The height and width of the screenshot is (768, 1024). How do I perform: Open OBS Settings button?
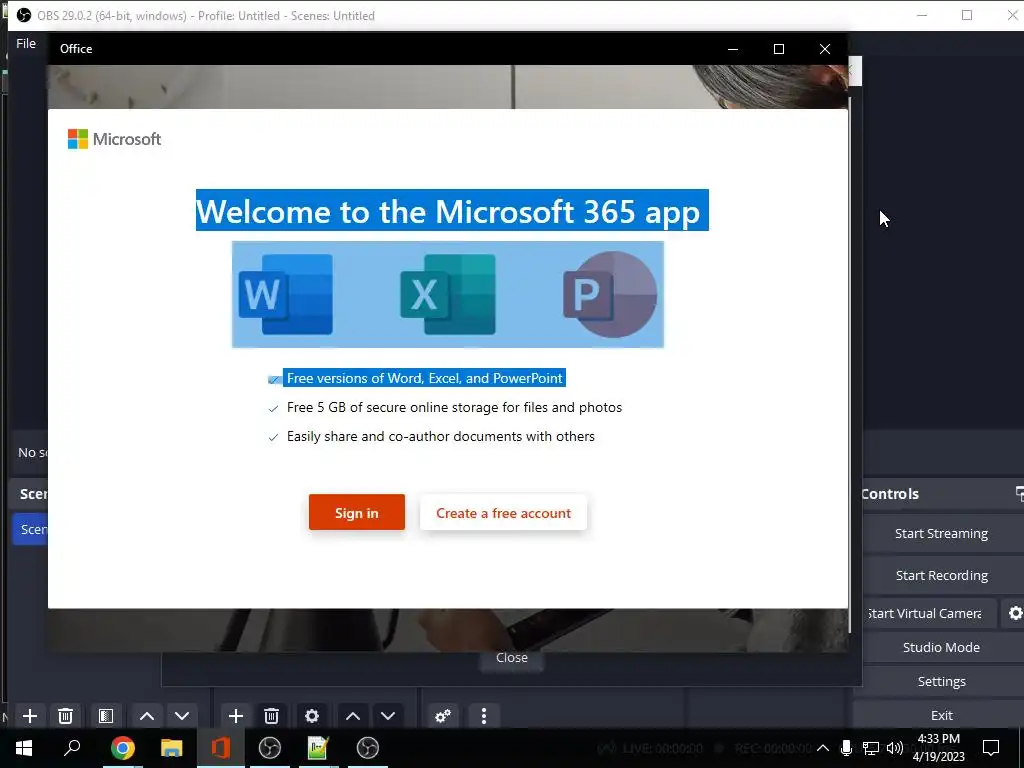click(x=941, y=681)
